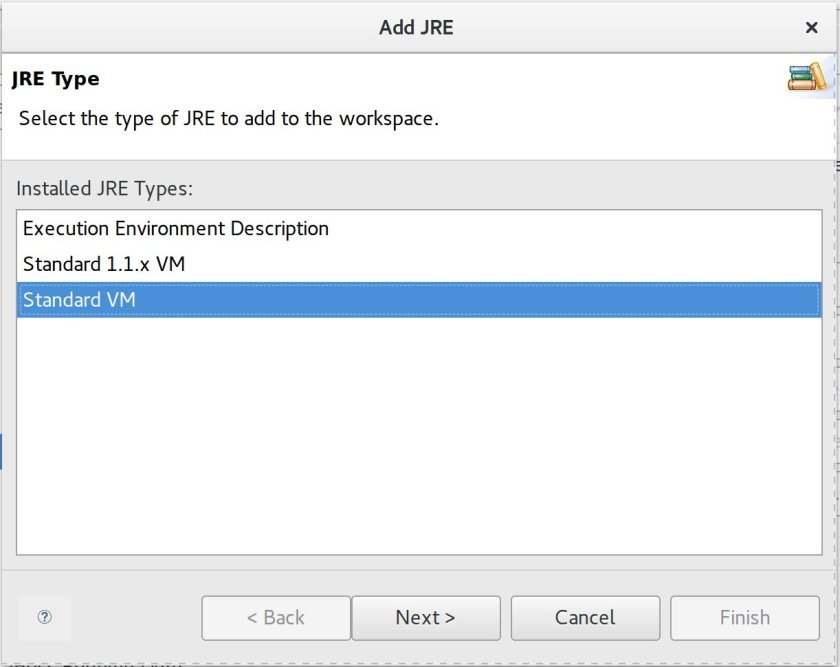840x667 pixels.
Task: Click the Cancel button
Action: (585, 618)
